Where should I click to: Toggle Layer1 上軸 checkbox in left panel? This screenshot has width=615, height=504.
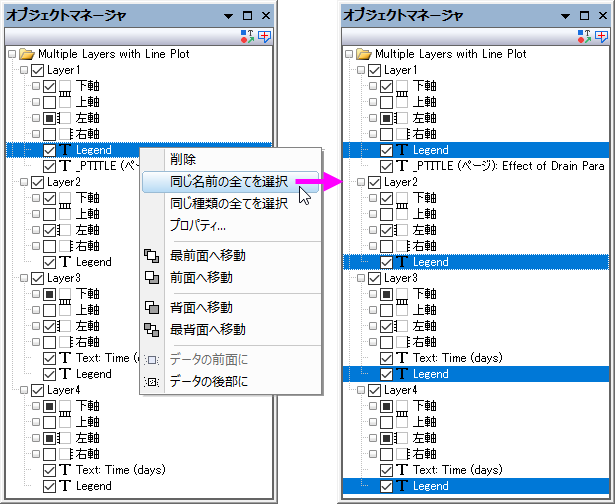point(49,102)
